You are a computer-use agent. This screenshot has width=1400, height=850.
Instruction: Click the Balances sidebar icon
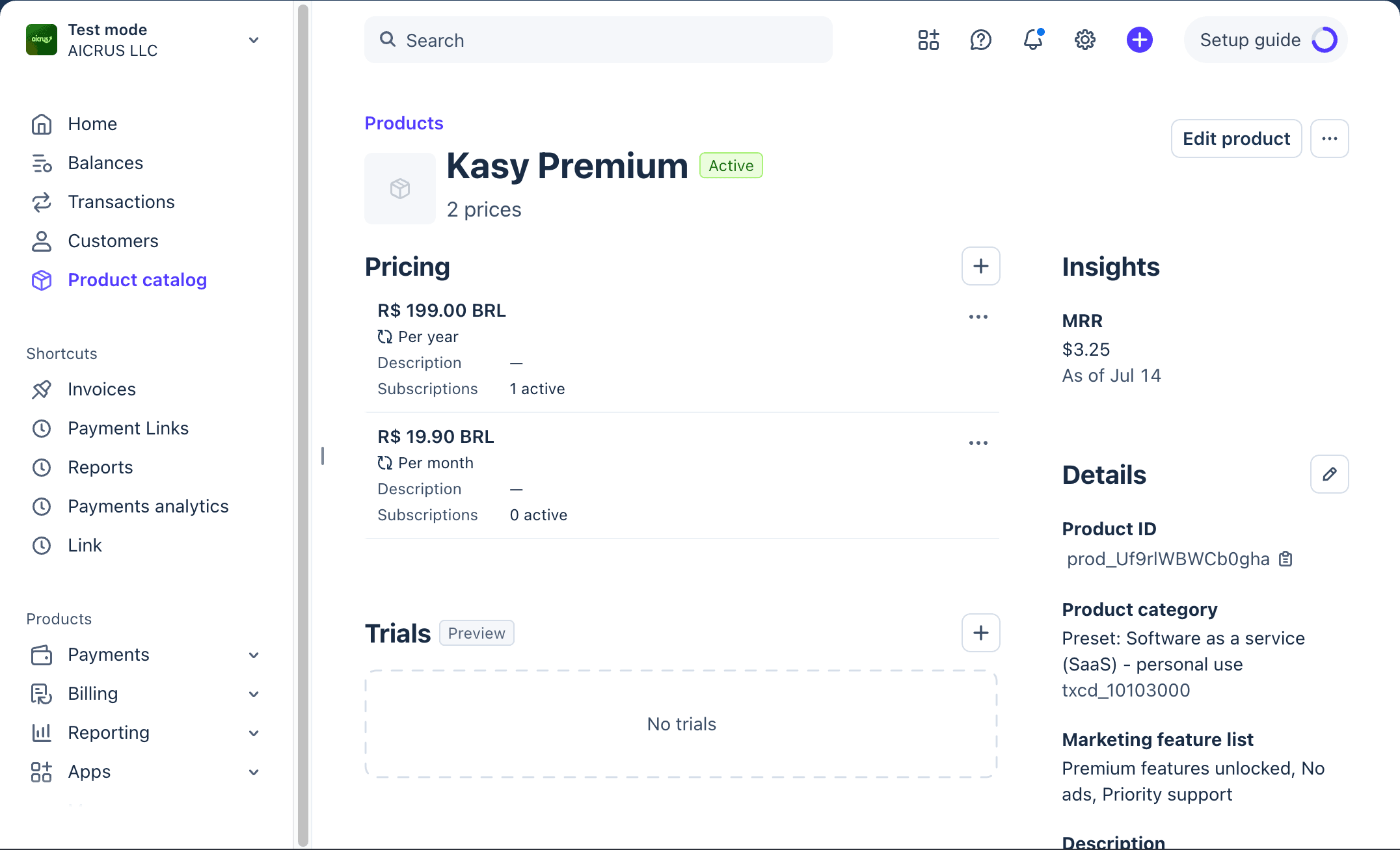tap(42, 163)
